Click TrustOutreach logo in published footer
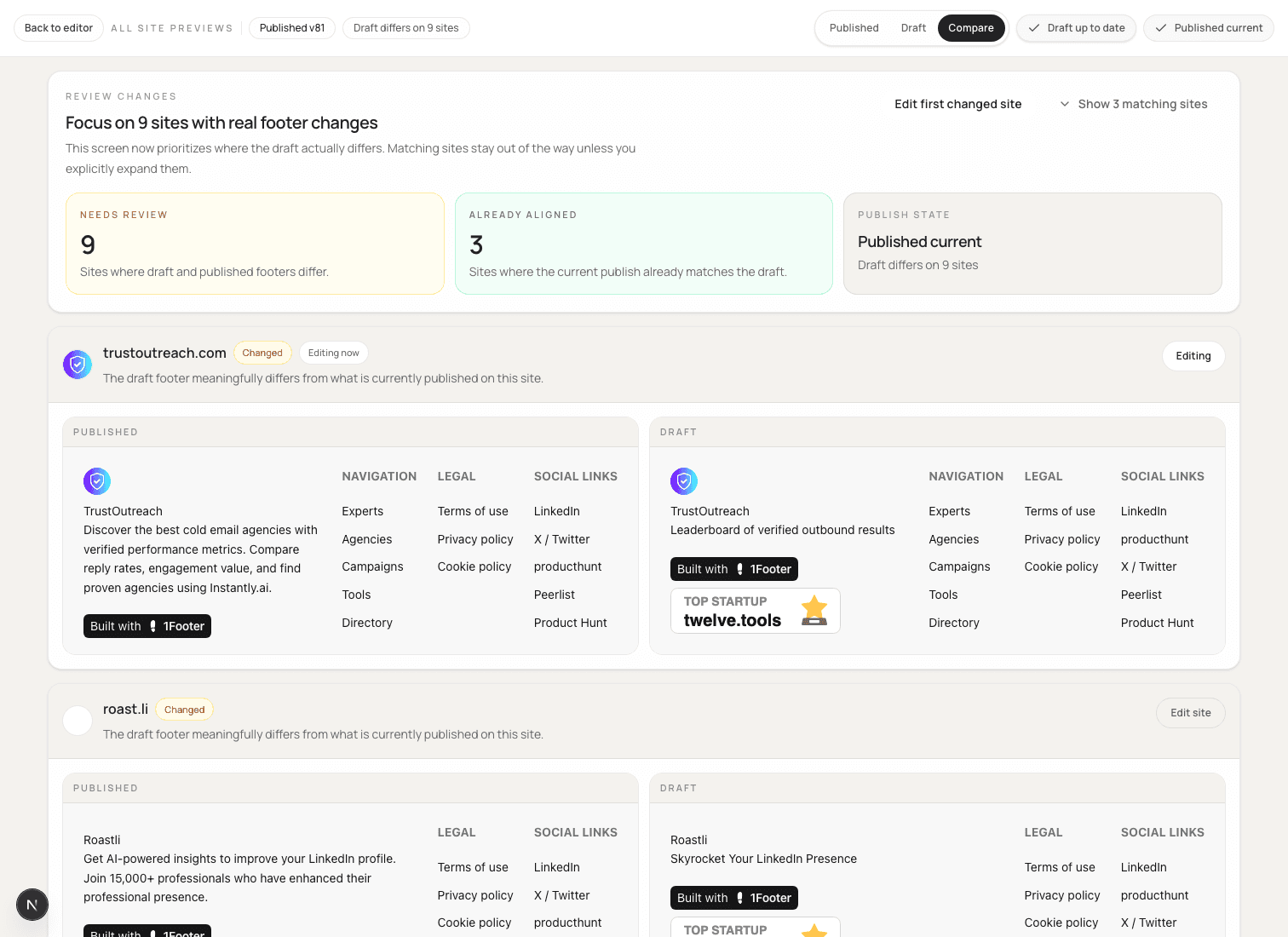Image resolution: width=1288 pixels, height=937 pixels. (x=97, y=481)
